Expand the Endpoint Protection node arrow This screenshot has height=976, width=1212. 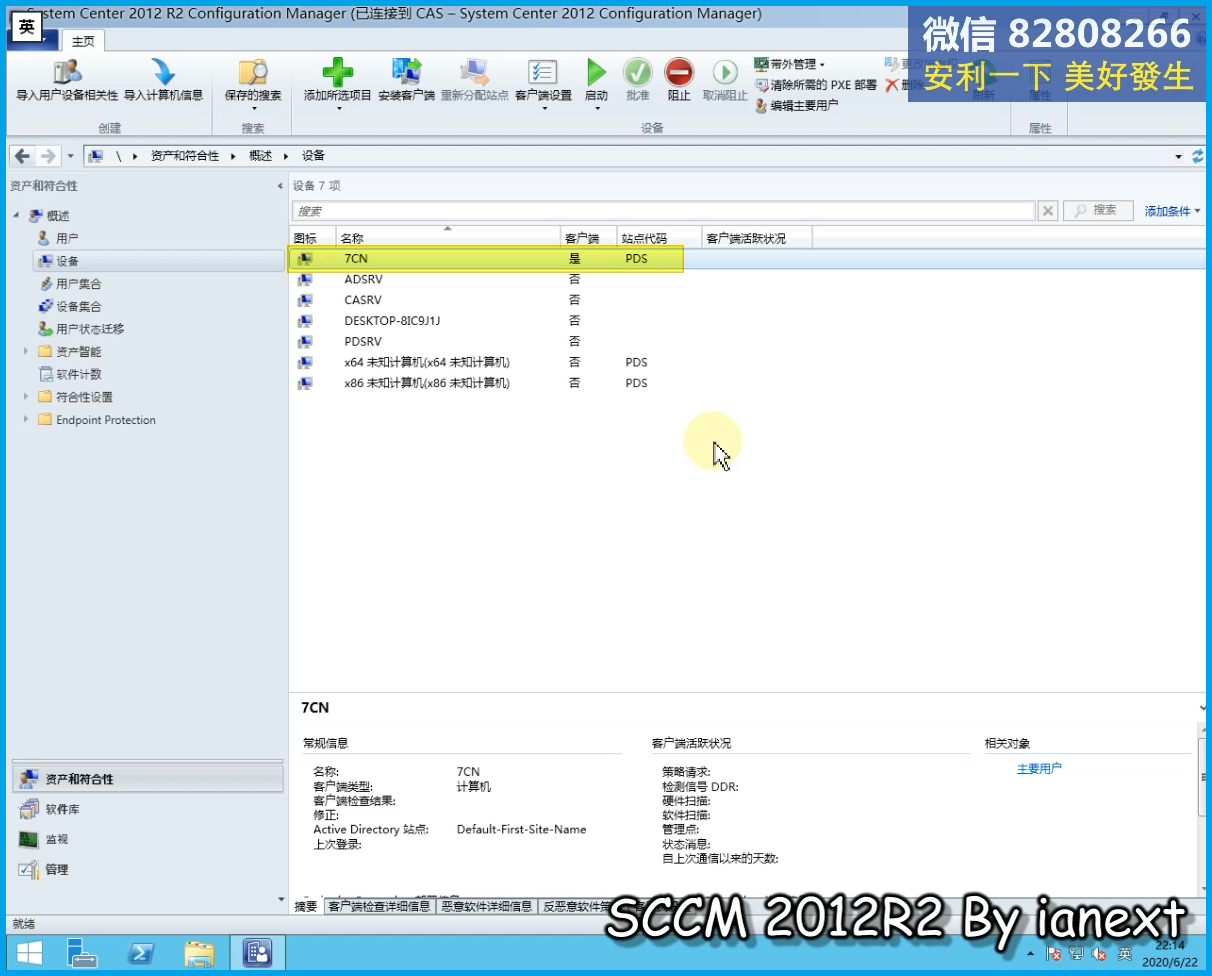tap(26, 420)
